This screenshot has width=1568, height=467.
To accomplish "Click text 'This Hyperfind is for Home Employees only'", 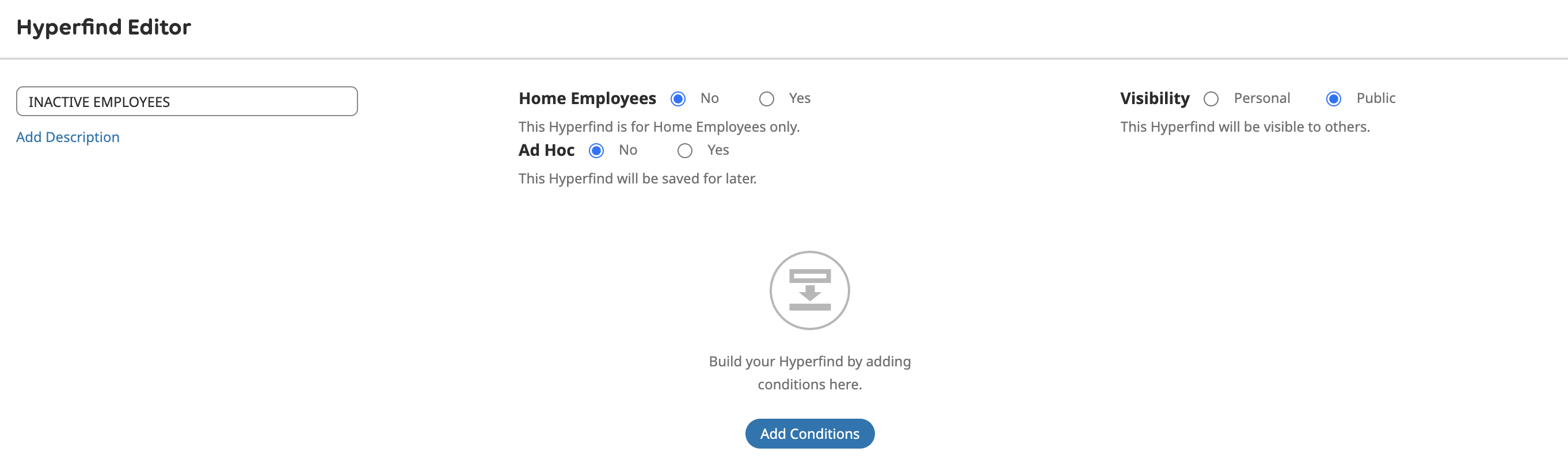I will pyautogui.click(x=659, y=127).
